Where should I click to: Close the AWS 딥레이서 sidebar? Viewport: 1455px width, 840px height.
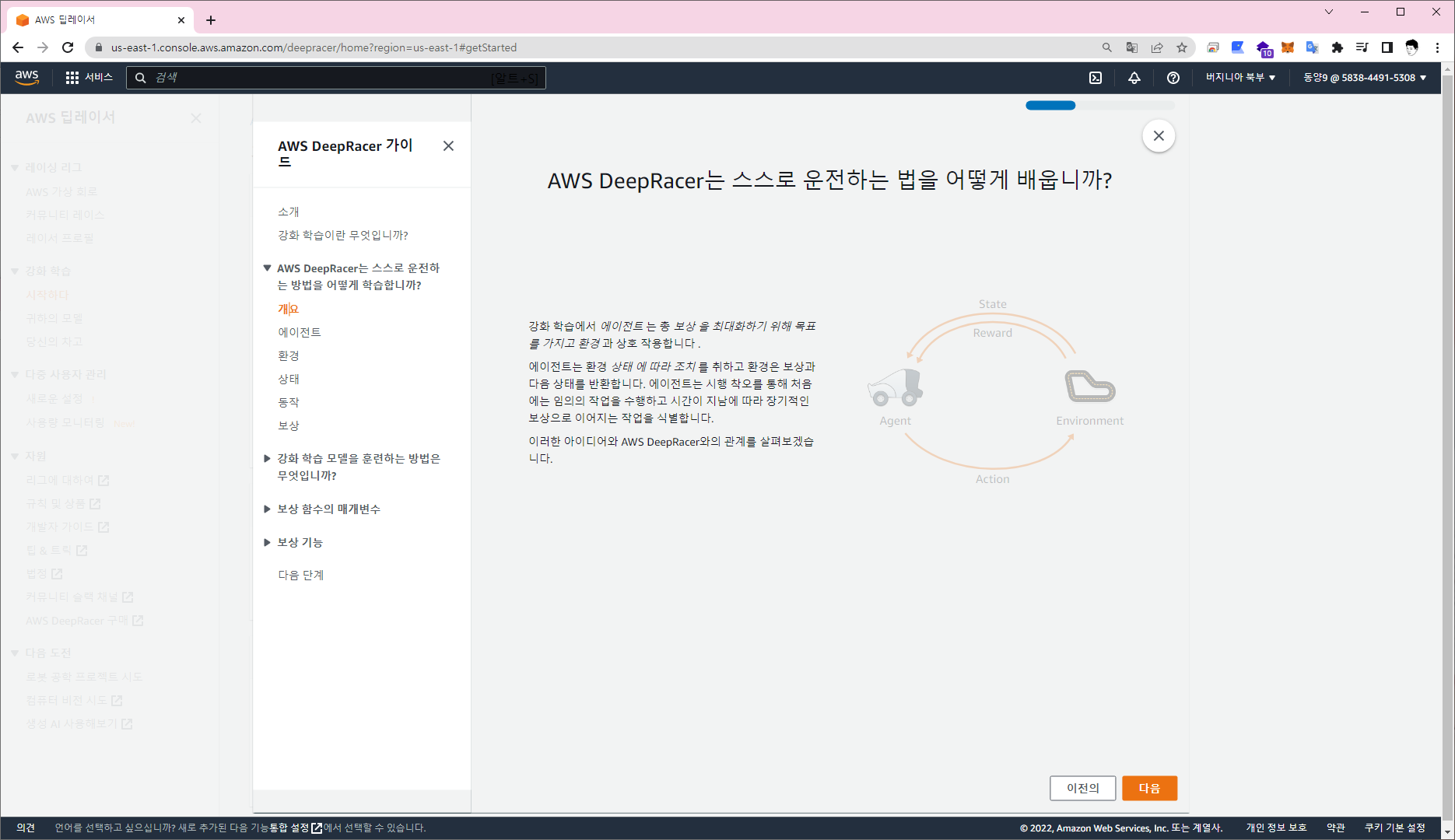coord(196,118)
